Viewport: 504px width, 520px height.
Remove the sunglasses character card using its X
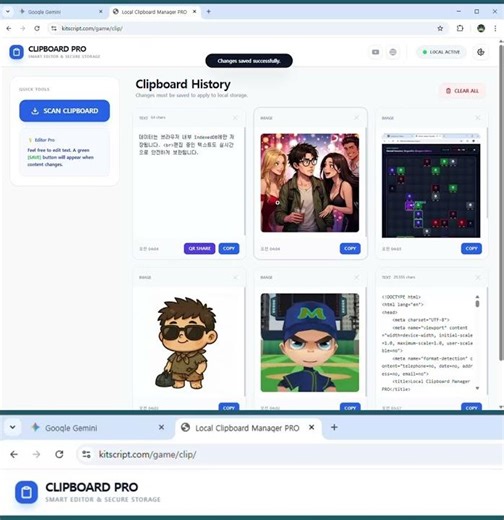pos(235,277)
